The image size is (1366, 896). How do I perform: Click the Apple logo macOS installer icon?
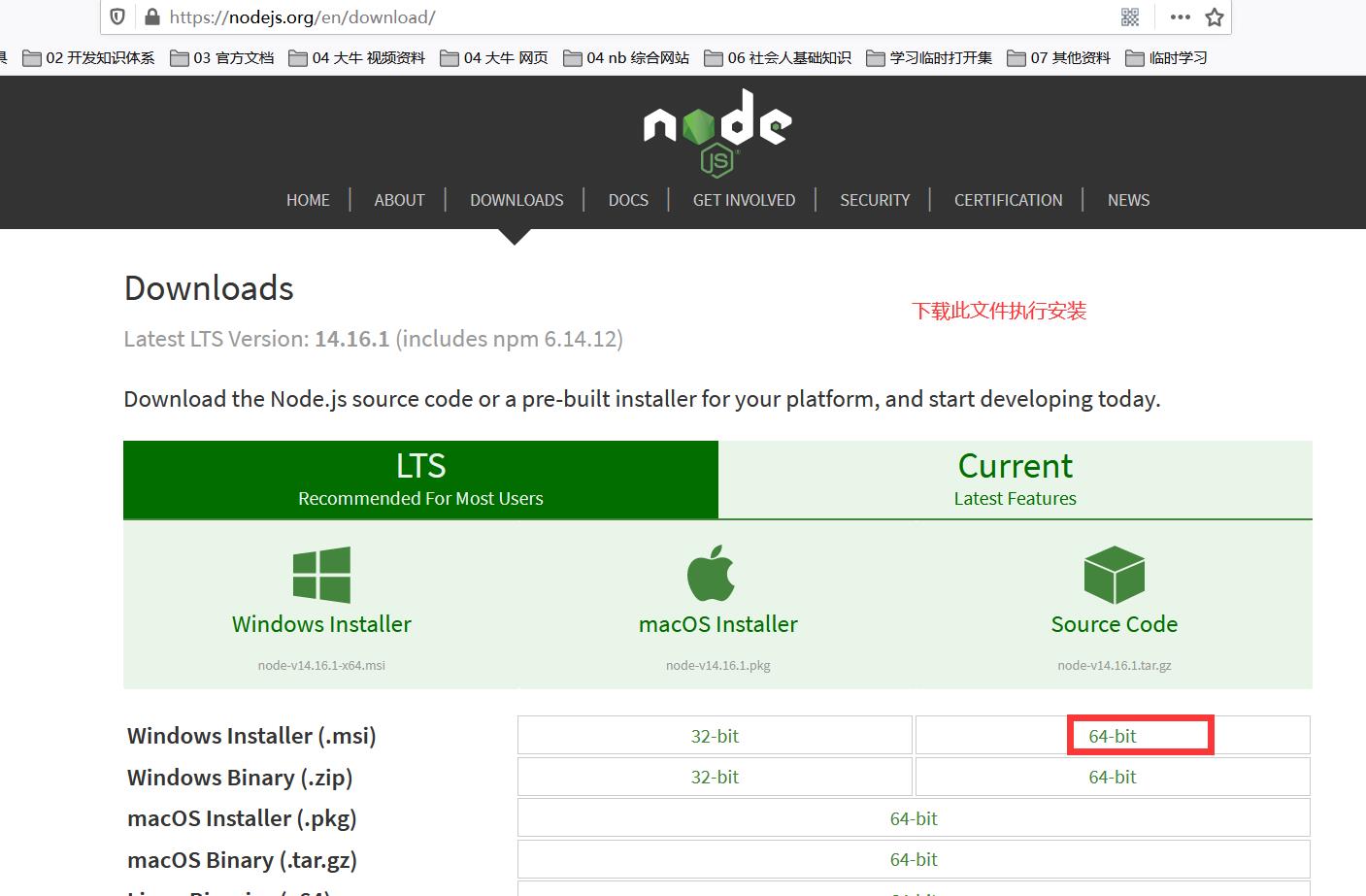(x=711, y=573)
